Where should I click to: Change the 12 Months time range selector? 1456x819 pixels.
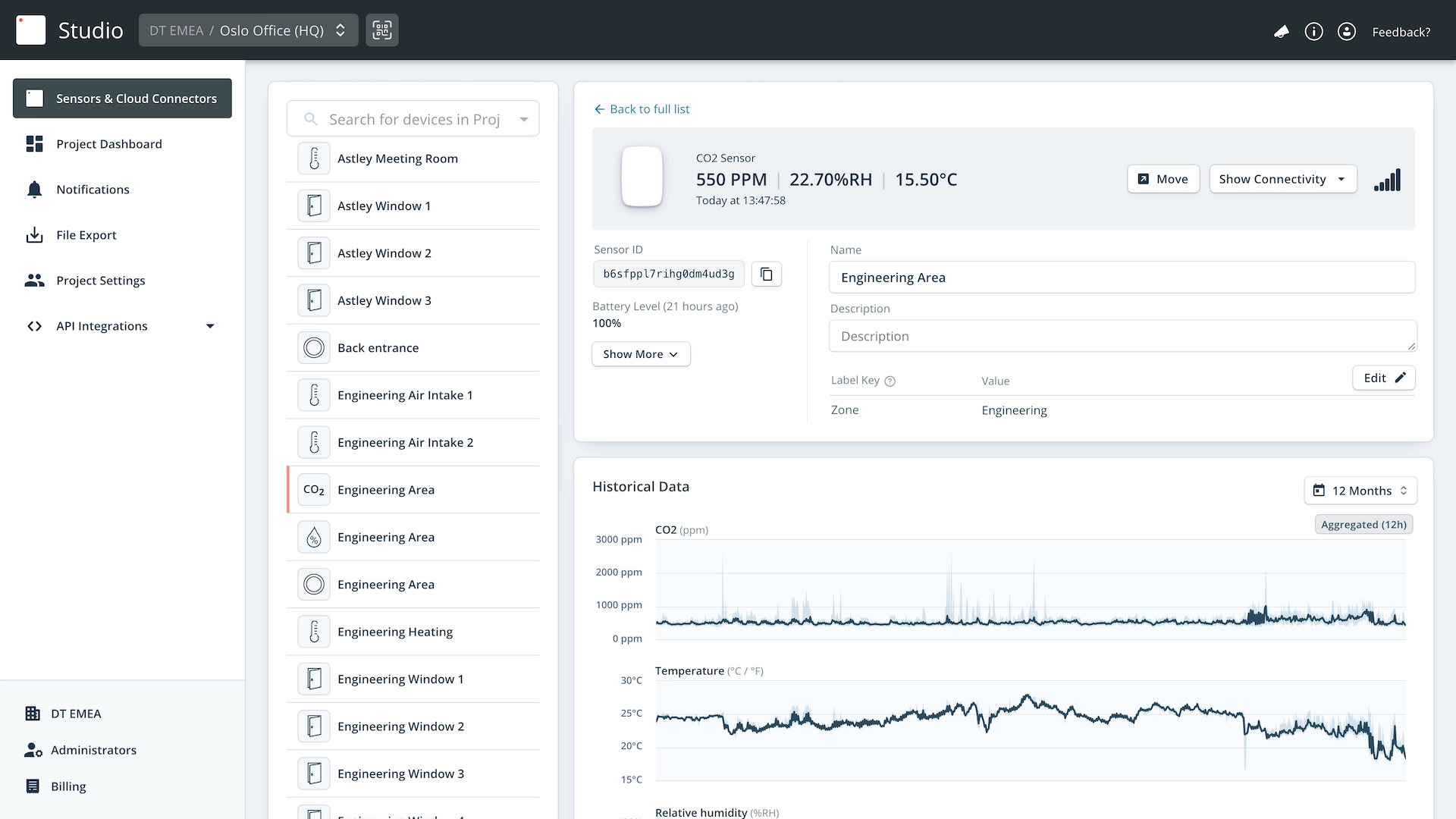pos(1360,491)
